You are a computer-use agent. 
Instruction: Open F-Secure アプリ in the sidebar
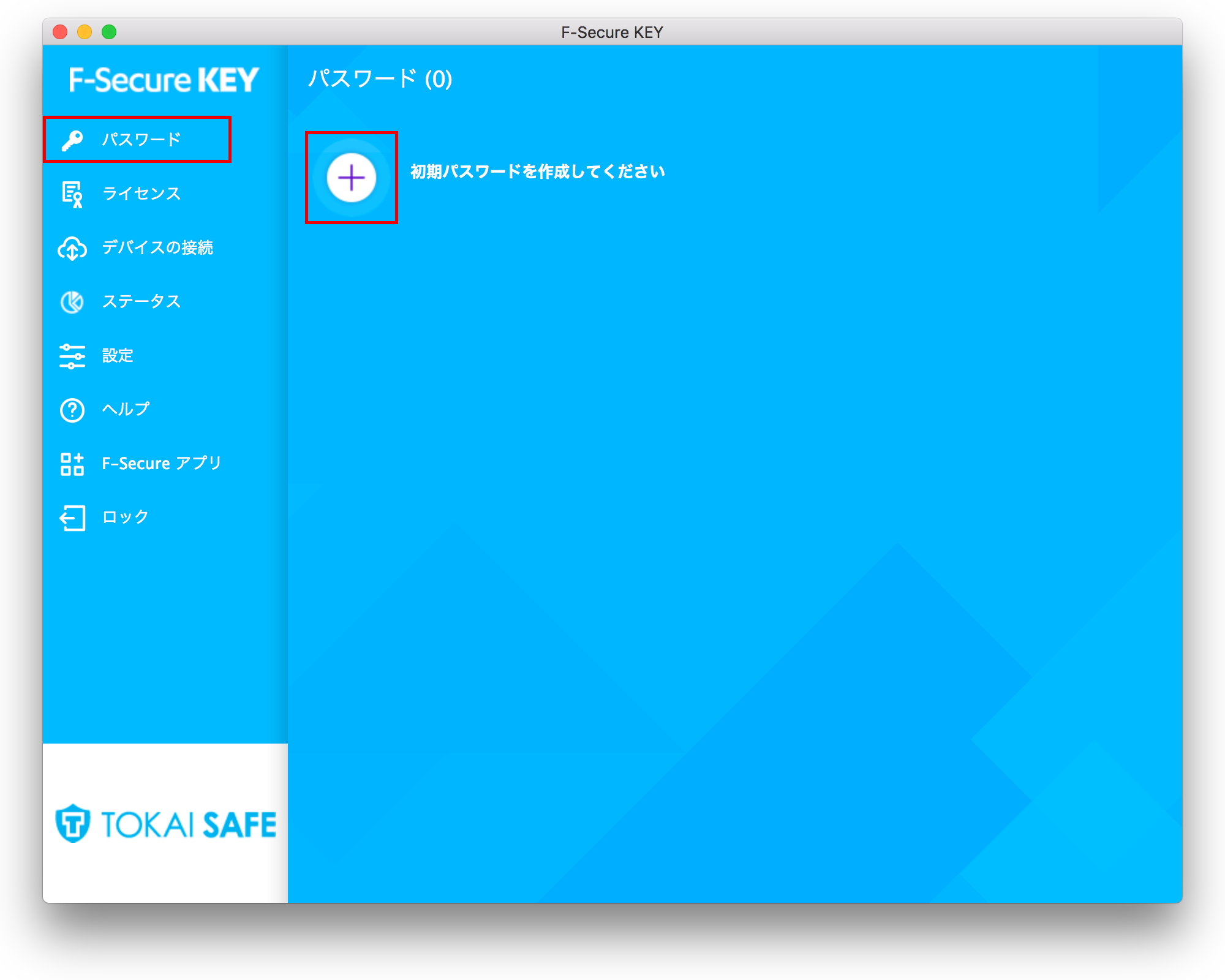pyautogui.click(x=162, y=463)
